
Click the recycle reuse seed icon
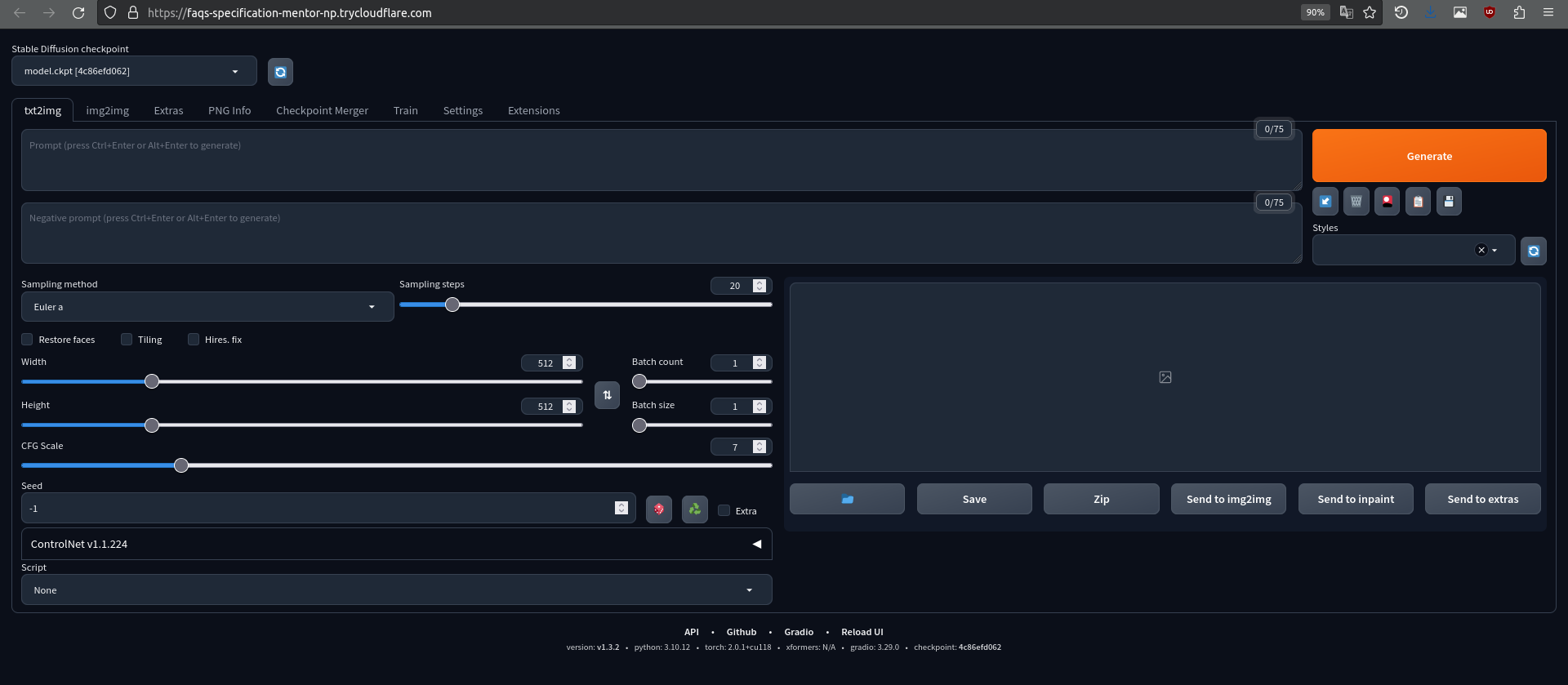point(694,509)
